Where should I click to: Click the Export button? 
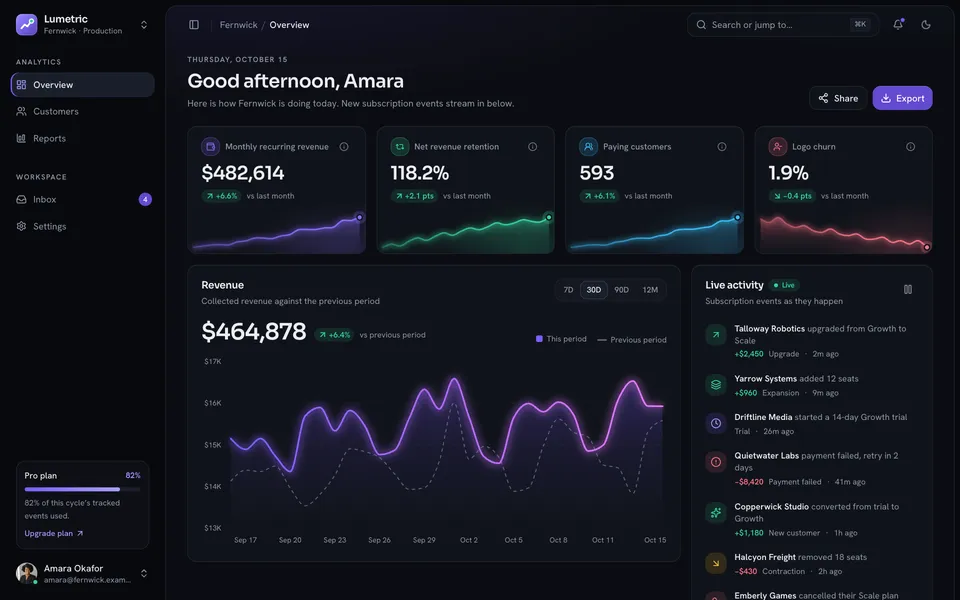[902, 98]
